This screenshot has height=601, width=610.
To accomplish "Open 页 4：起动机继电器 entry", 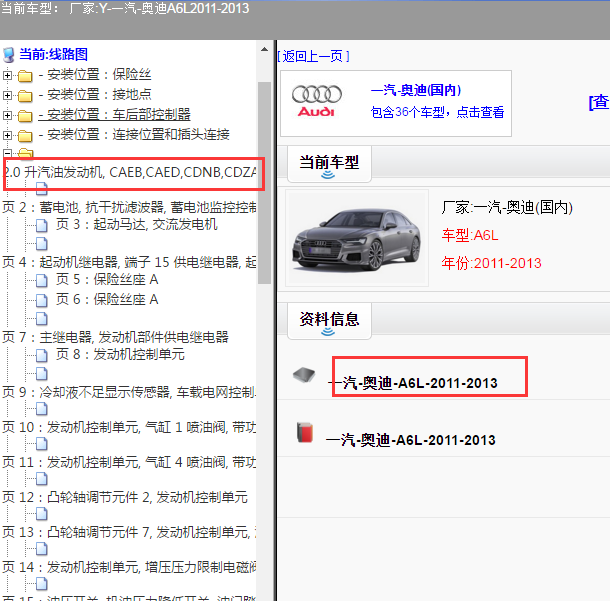I will click(129, 262).
